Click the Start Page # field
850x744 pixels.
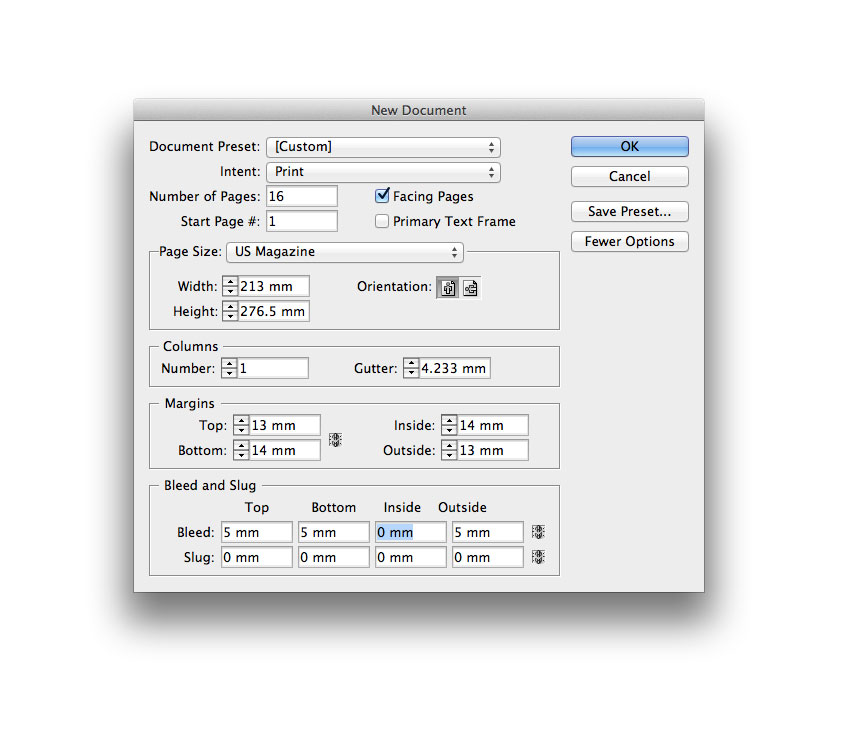tap(301, 221)
